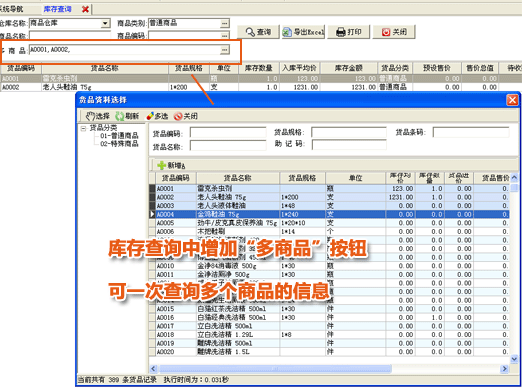Click 库存数量 column header in main table
This screenshot has width=522, height=389.
point(259,68)
